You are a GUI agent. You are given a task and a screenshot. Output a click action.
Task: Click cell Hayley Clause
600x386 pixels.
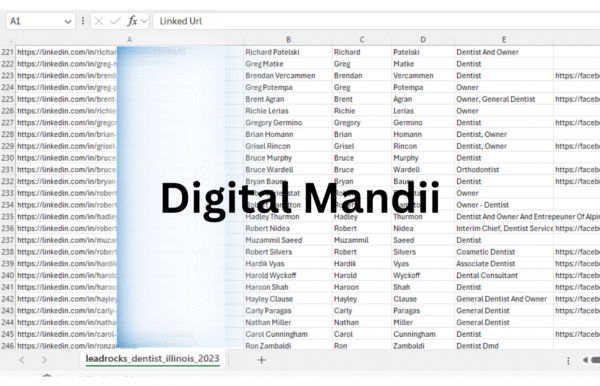[288, 299]
